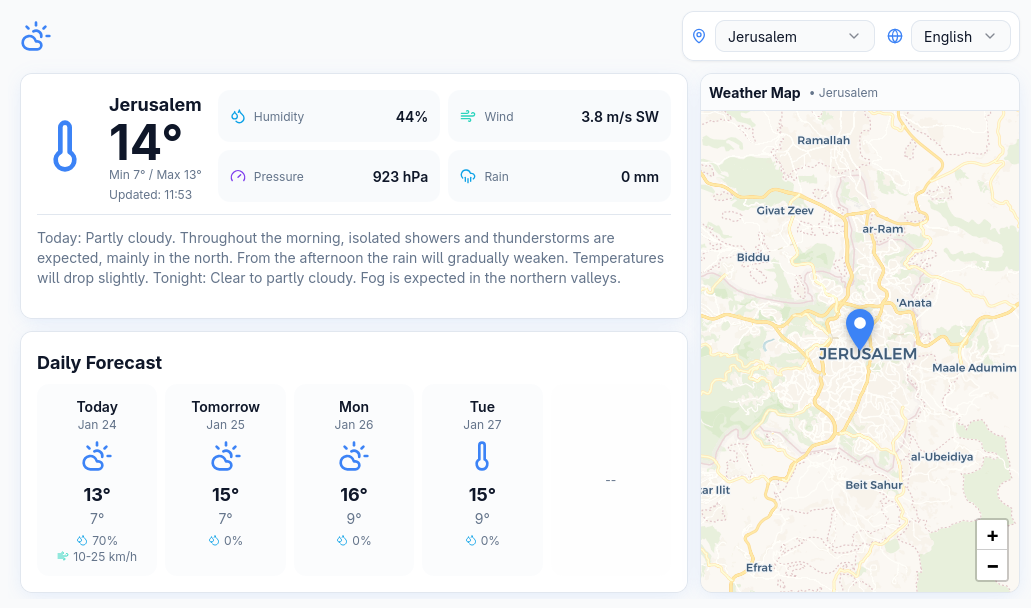This screenshot has height=608, width=1031.
Task: Click the Daily Forecast heading
Action: pos(99,363)
